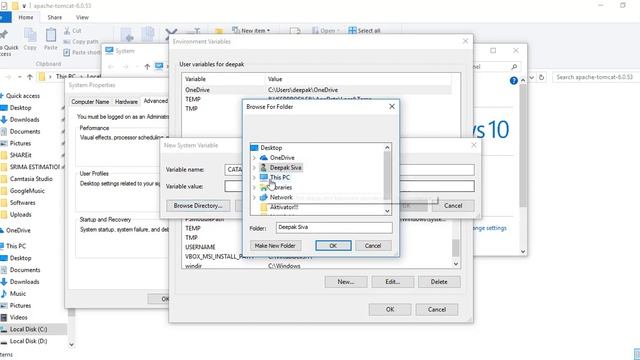Open Camtasia Studio folder in sidebar
This screenshot has height=360, width=640.
click(31, 179)
